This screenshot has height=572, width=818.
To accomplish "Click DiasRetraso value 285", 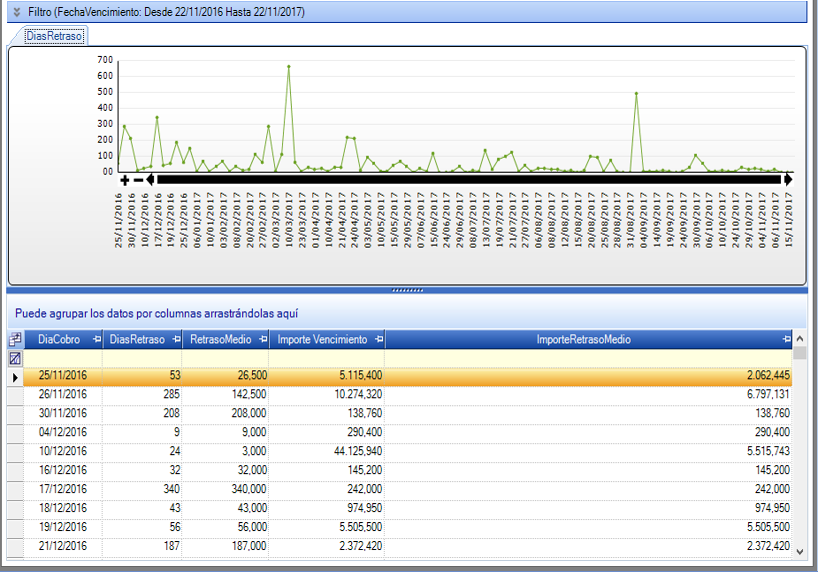I will 171,395.
